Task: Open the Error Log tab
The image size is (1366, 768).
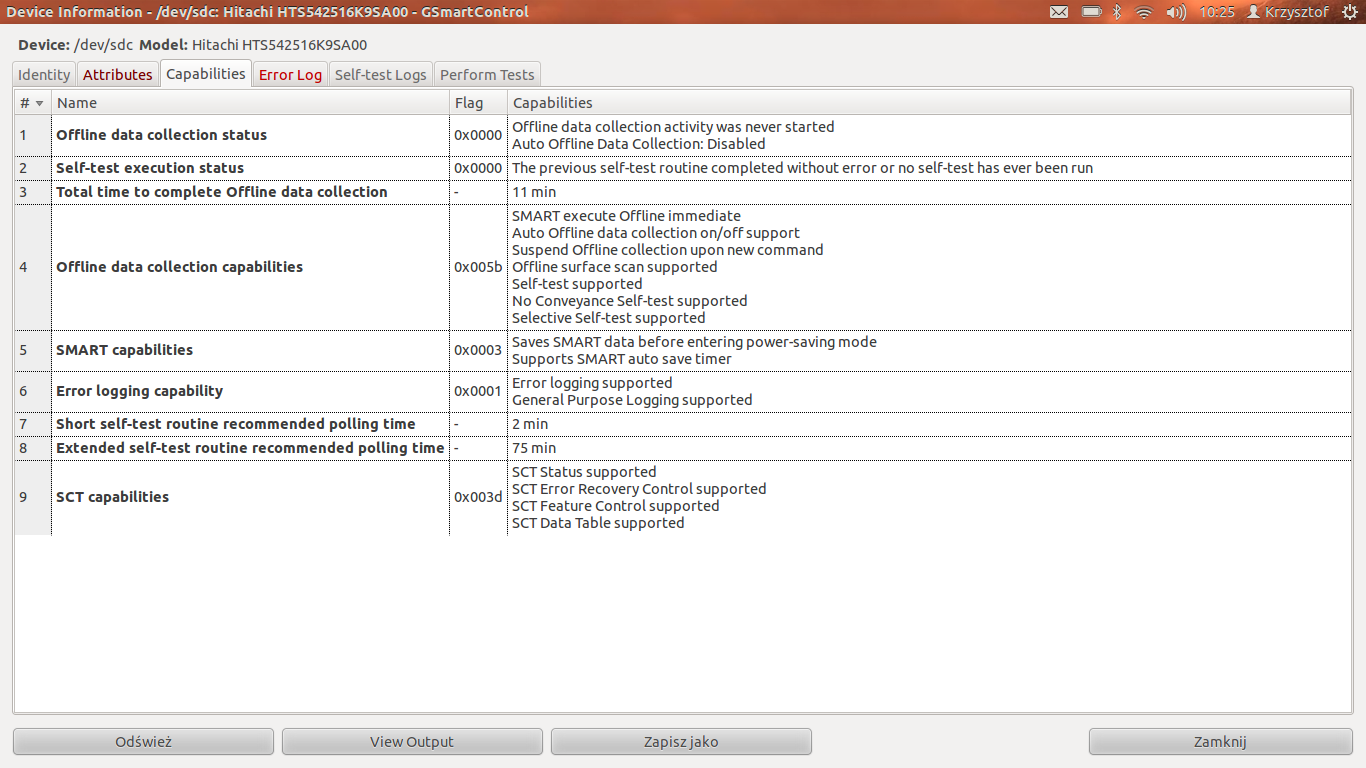Action: pos(290,75)
